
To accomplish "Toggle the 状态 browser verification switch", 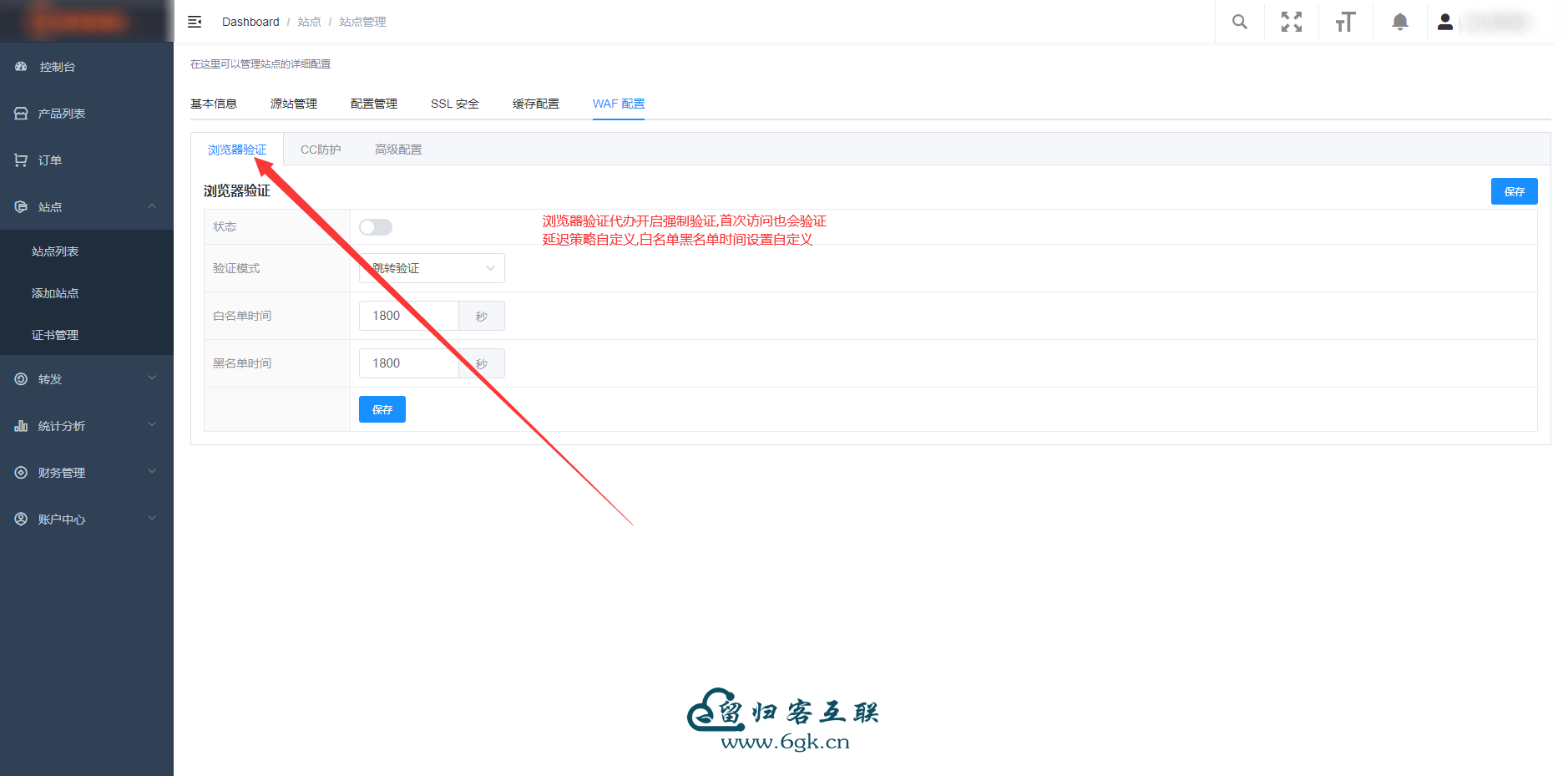I will (x=376, y=227).
